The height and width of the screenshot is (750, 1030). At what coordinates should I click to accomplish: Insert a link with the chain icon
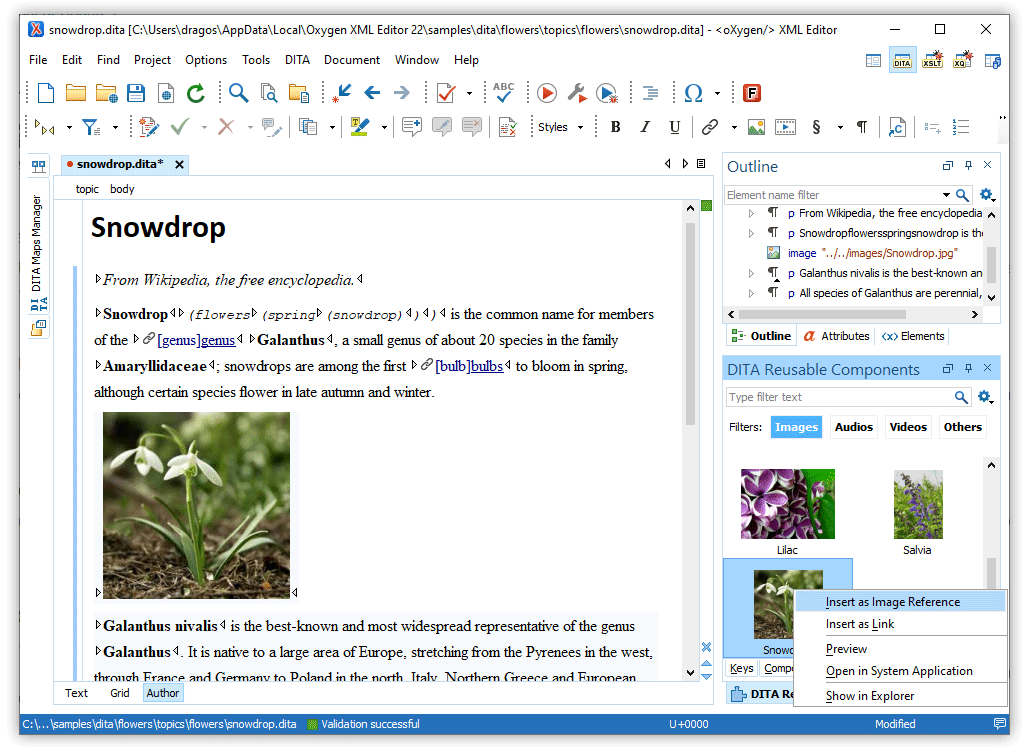pos(709,127)
